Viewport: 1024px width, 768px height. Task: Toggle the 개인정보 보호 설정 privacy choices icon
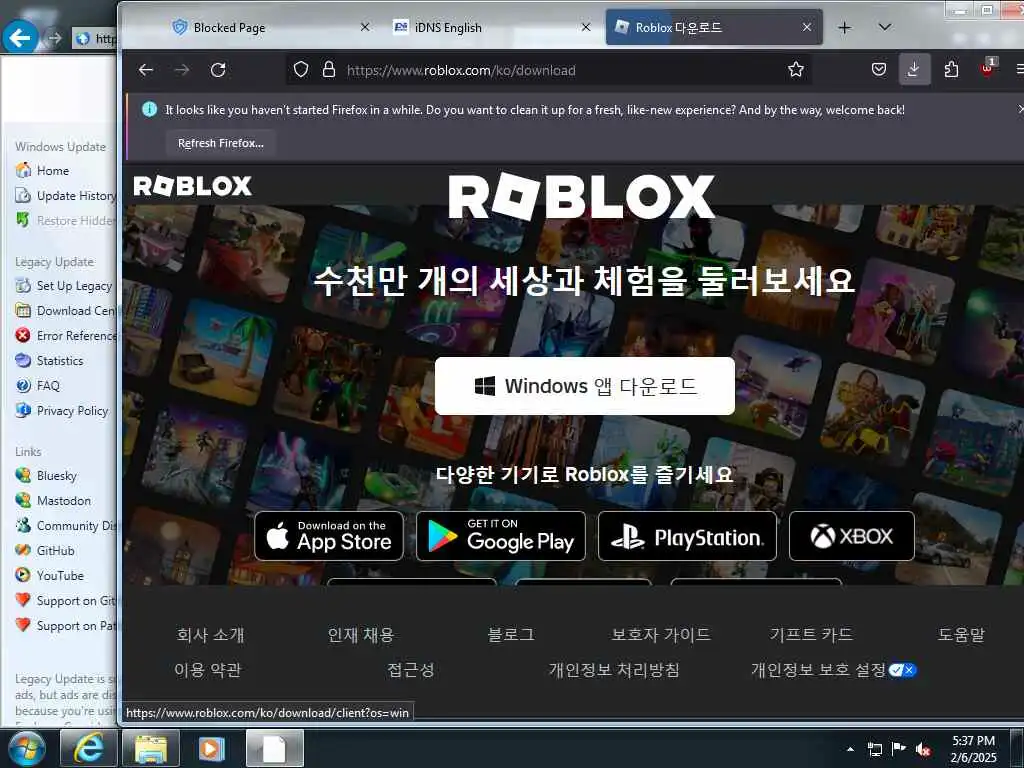coord(903,670)
